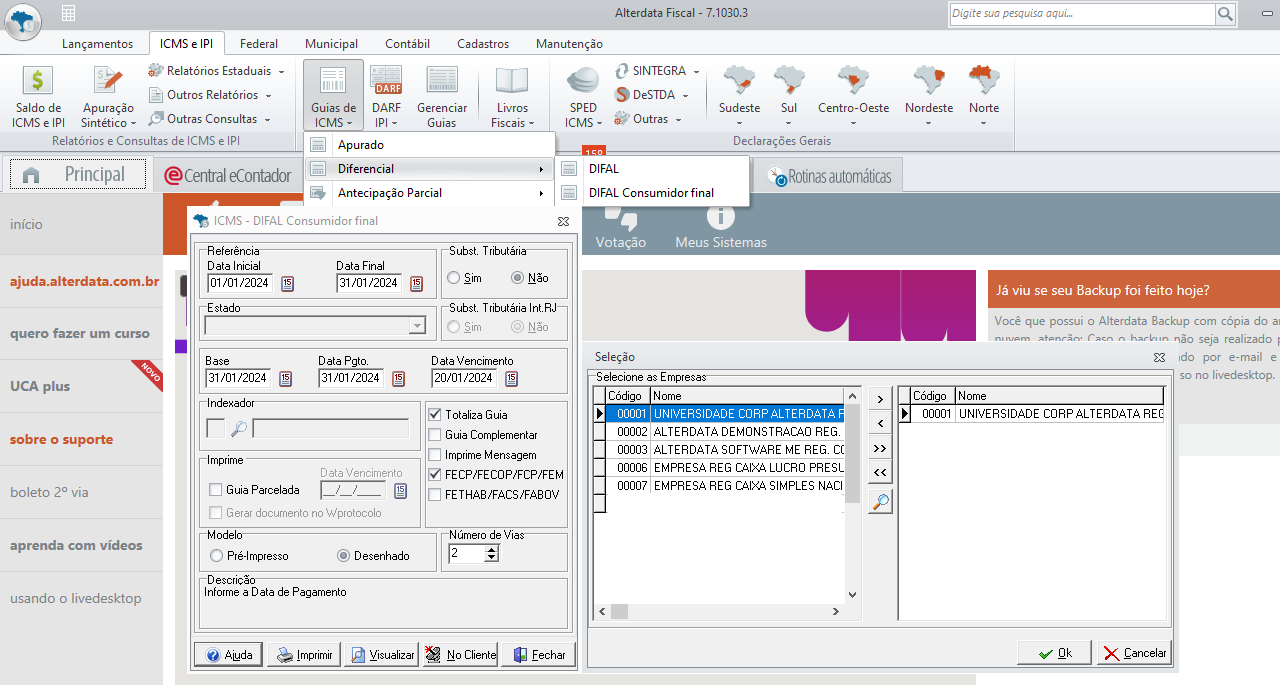Click the search magnifier icon in title bar

tap(1225, 13)
